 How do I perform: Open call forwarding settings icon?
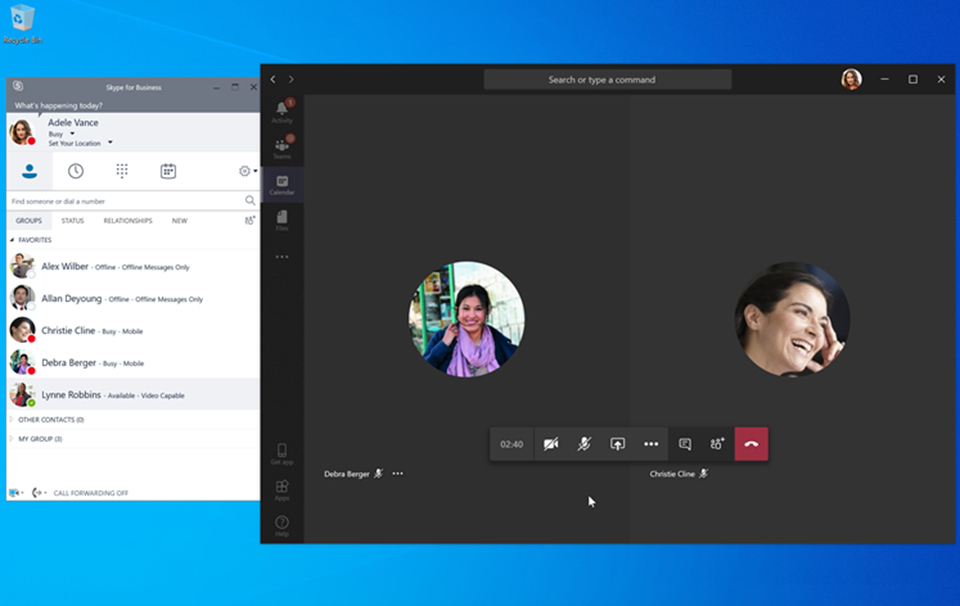tap(39, 492)
